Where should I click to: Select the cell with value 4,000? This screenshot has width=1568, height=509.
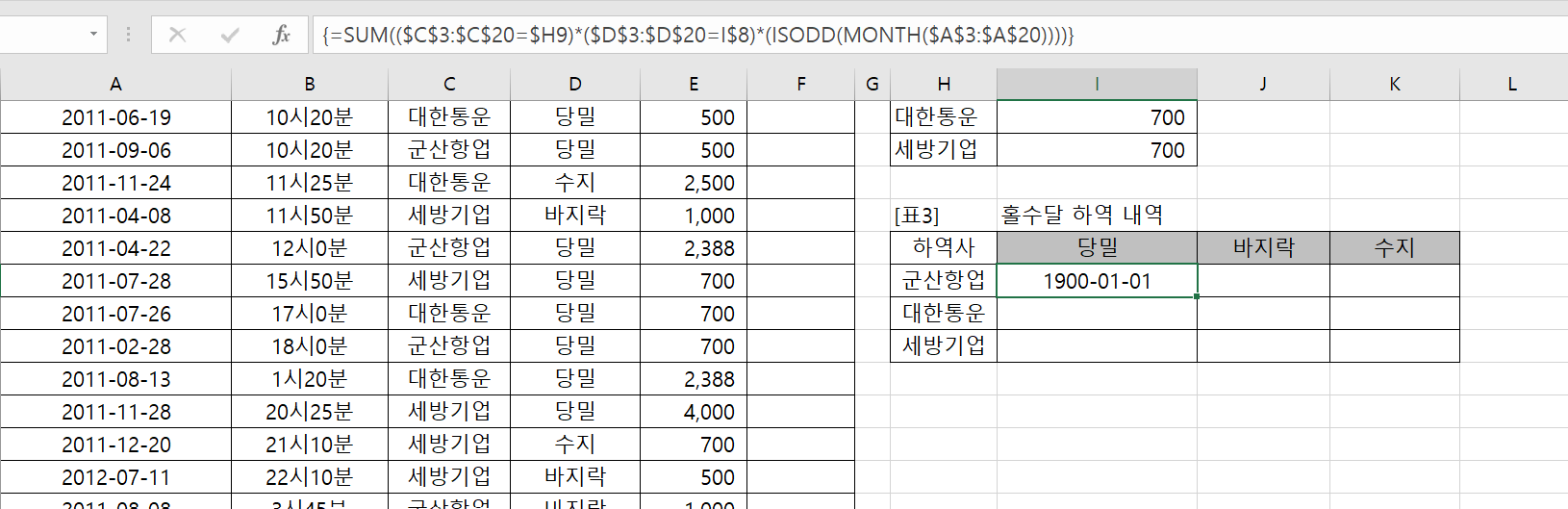[694, 412]
